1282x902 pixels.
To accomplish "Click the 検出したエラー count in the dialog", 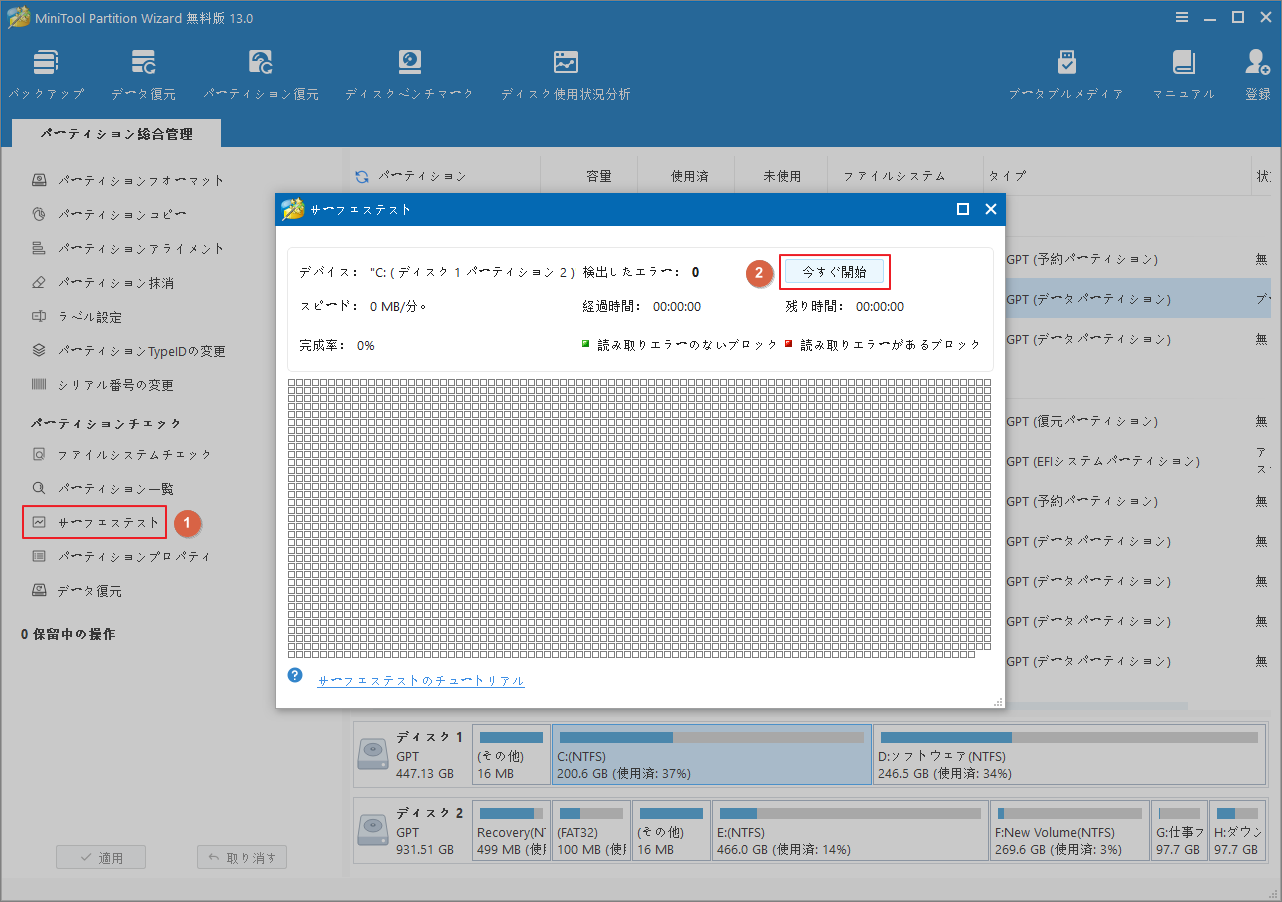I will [695, 272].
